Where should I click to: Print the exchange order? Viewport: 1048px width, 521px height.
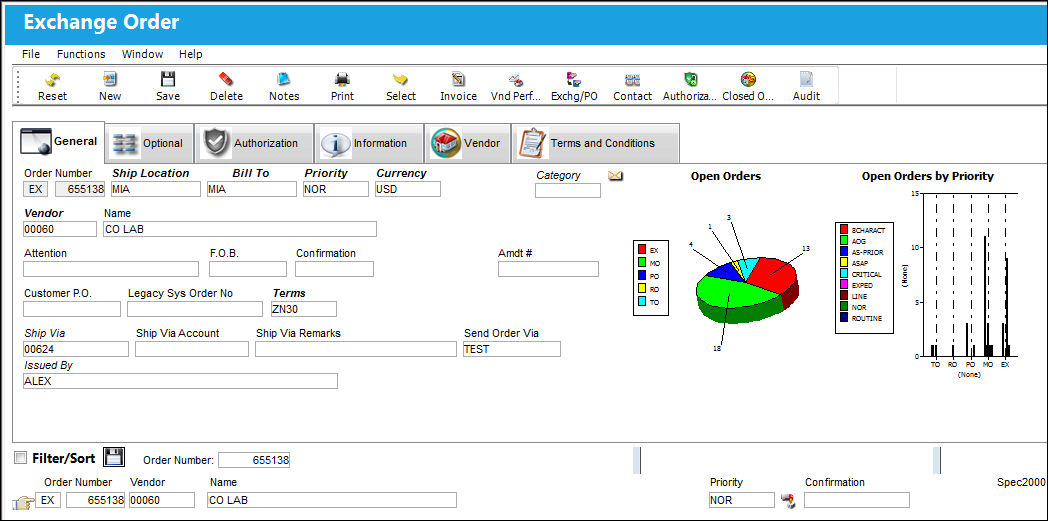342,80
